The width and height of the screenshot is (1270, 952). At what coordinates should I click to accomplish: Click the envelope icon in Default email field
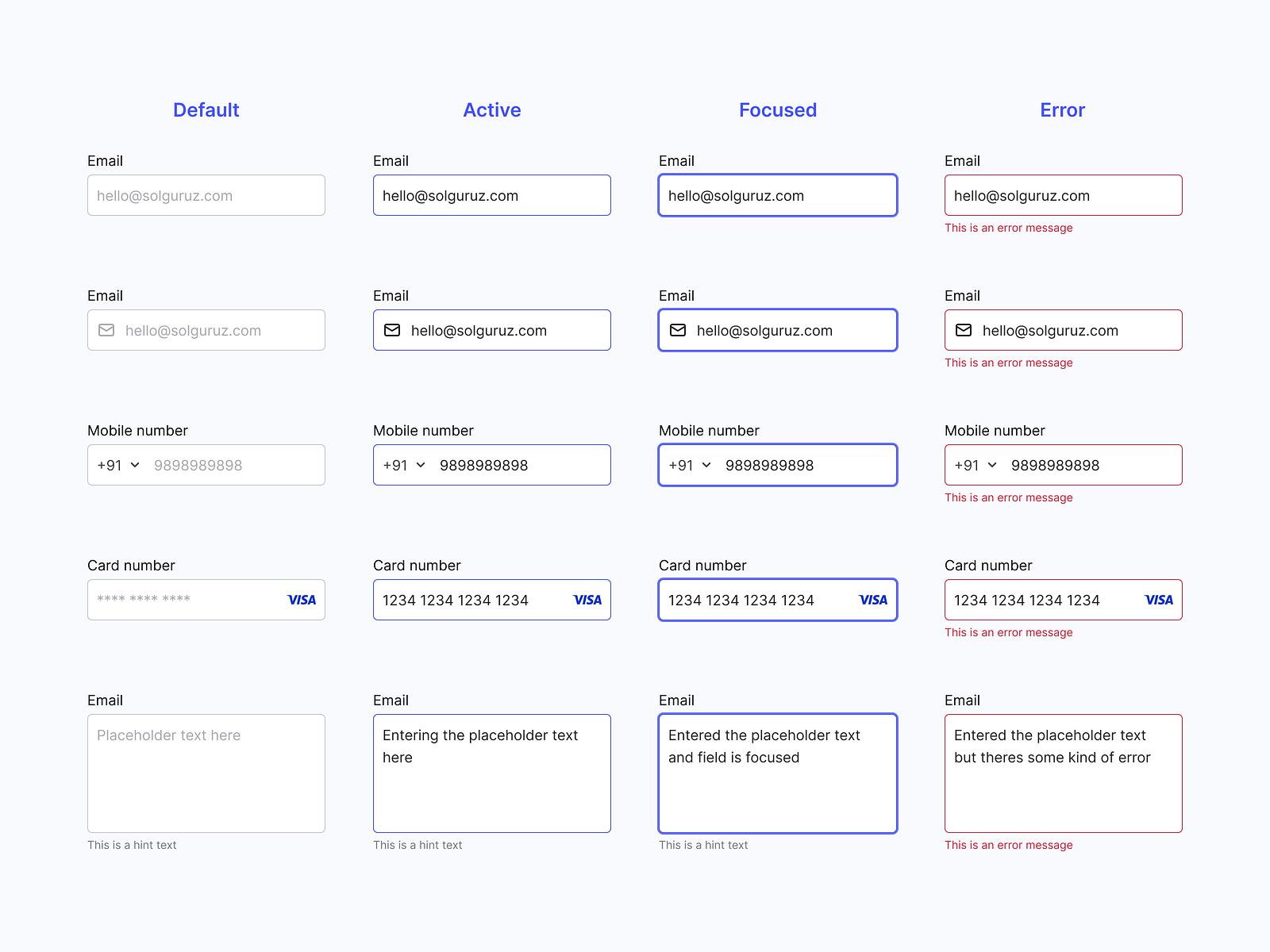click(x=106, y=330)
